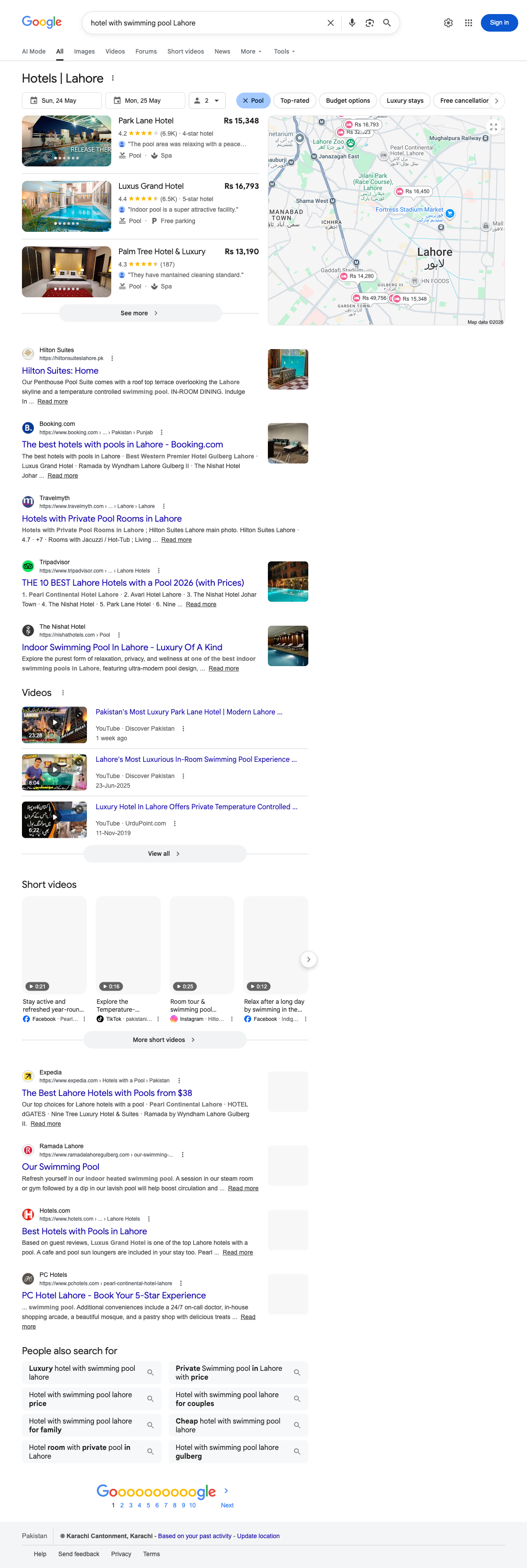Screen dimensions: 527x1568
Task: Open options for Hotels.com result
Action: pyautogui.click(x=149, y=1219)
